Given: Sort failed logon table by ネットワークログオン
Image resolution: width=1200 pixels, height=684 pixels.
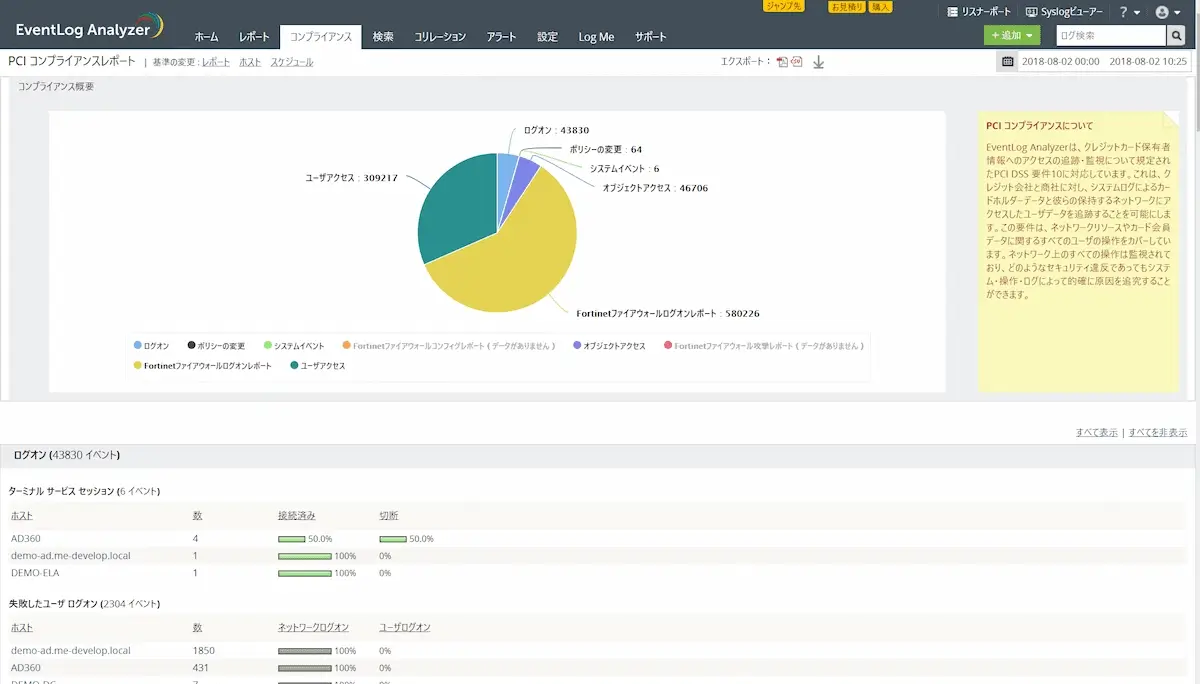Looking at the screenshot, I should [314, 627].
